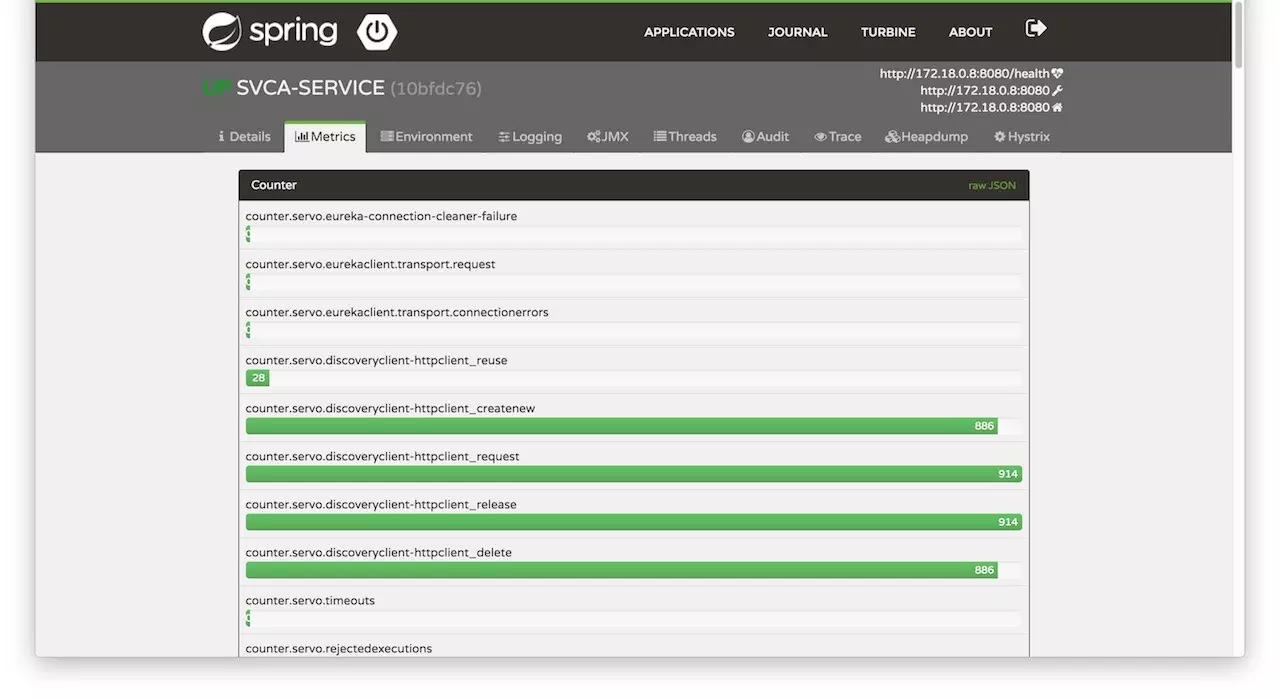The image size is (1280, 699).
Task: Switch to the Details tab
Action: [x=244, y=137]
